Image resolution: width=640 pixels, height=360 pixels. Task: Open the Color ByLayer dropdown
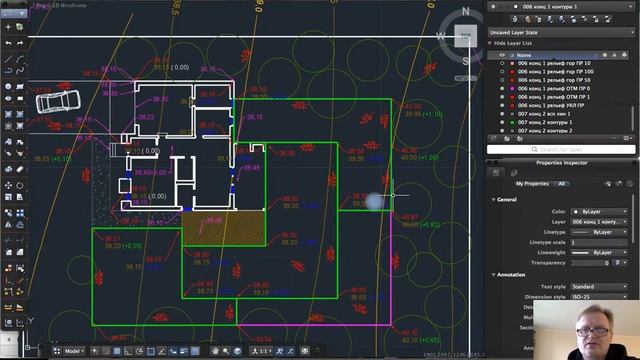pos(599,212)
